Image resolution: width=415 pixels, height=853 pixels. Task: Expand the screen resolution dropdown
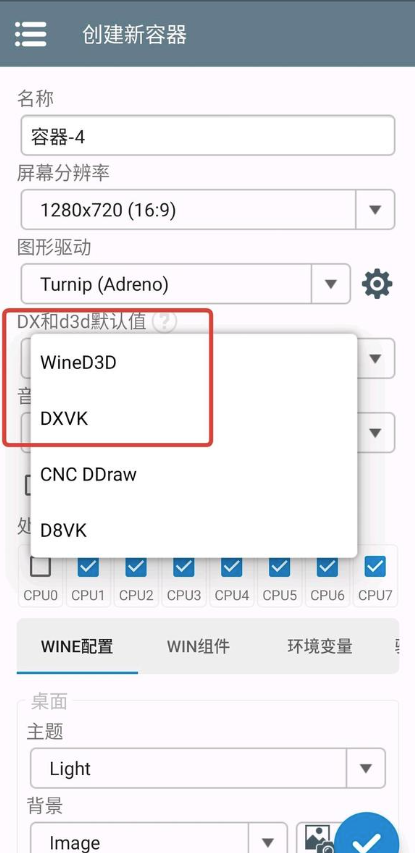click(208, 209)
